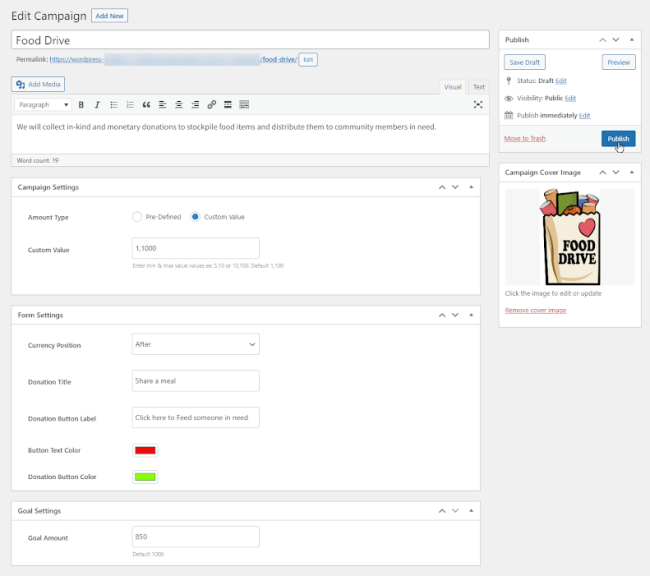Screen dimensions: 650x576
Task: Switch to the Visual editor tab
Action: tap(453, 87)
